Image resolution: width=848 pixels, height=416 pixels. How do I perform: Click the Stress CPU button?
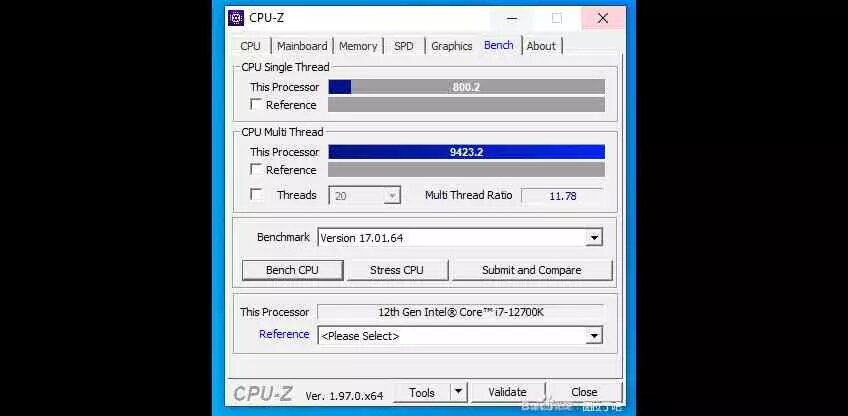click(x=396, y=270)
